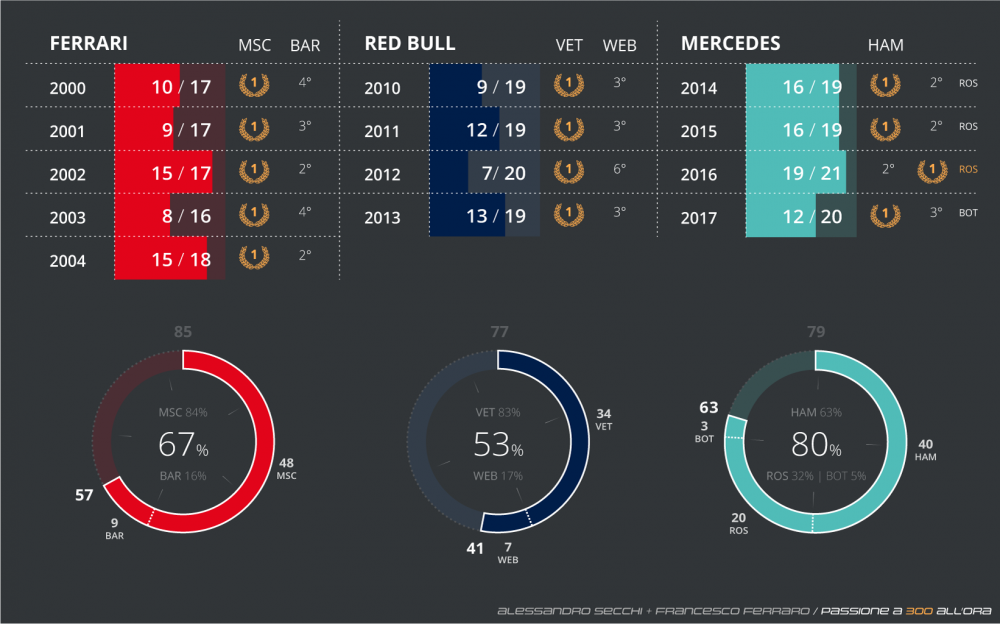Click the laurel wreath in Red Bull's 2010 row
The width and height of the screenshot is (1000, 624).
tap(568, 86)
